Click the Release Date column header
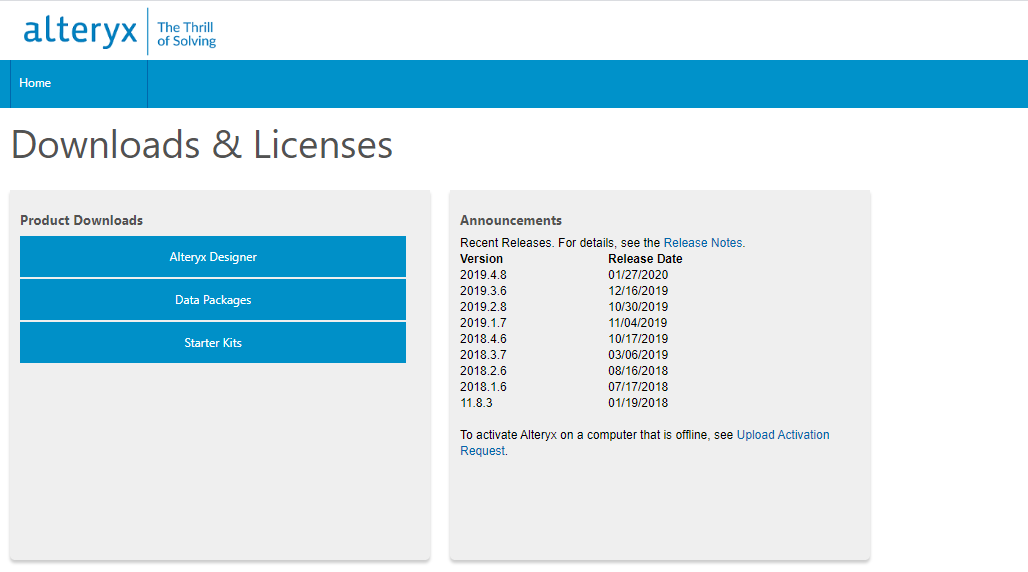Screen dimensions: 1028x572 point(645,259)
